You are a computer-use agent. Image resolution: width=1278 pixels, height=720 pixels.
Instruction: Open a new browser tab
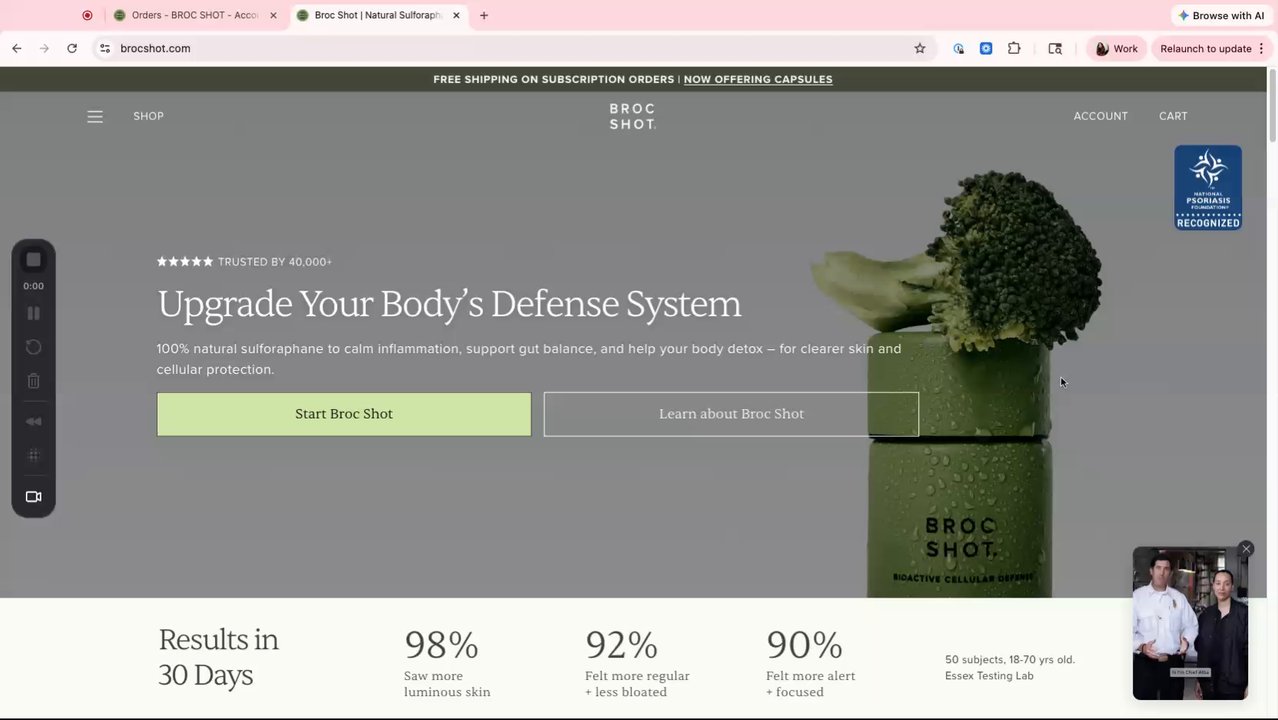(x=484, y=15)
